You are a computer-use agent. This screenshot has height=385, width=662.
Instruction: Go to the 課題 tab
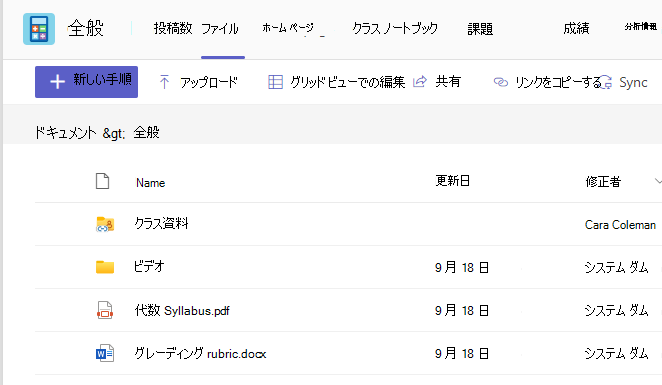point(480,29)
